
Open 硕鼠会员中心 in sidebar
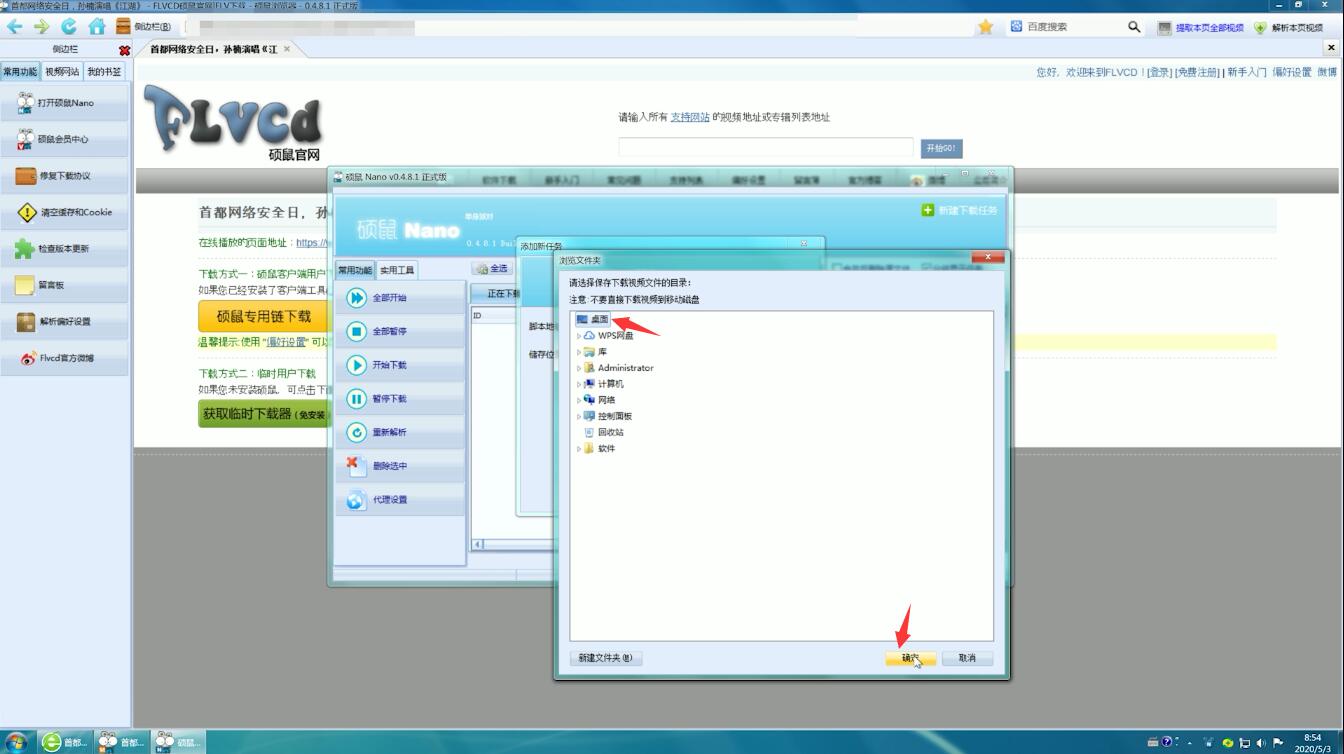point(65,139)
